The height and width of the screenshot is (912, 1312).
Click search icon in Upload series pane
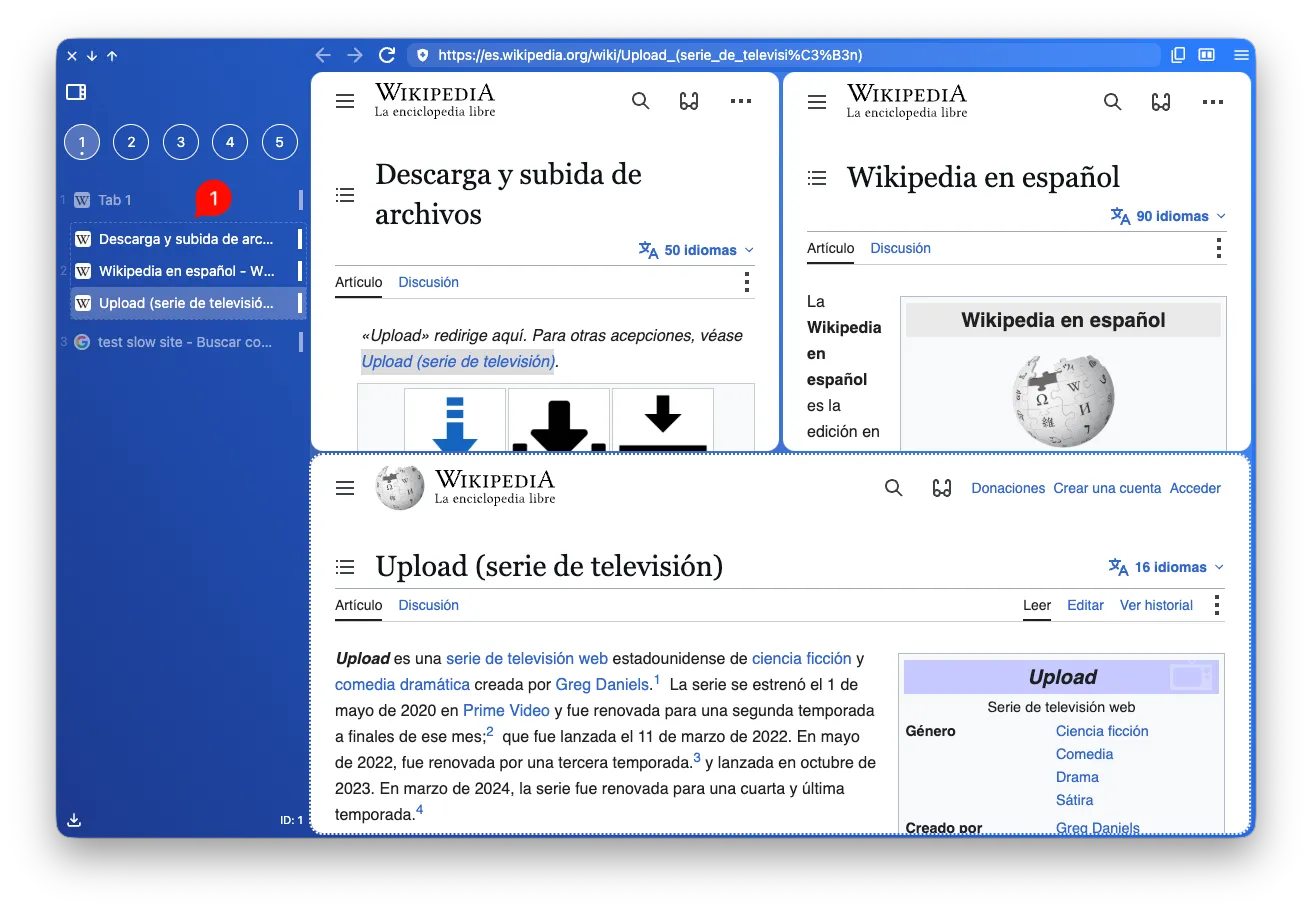(x=894, y=488)
